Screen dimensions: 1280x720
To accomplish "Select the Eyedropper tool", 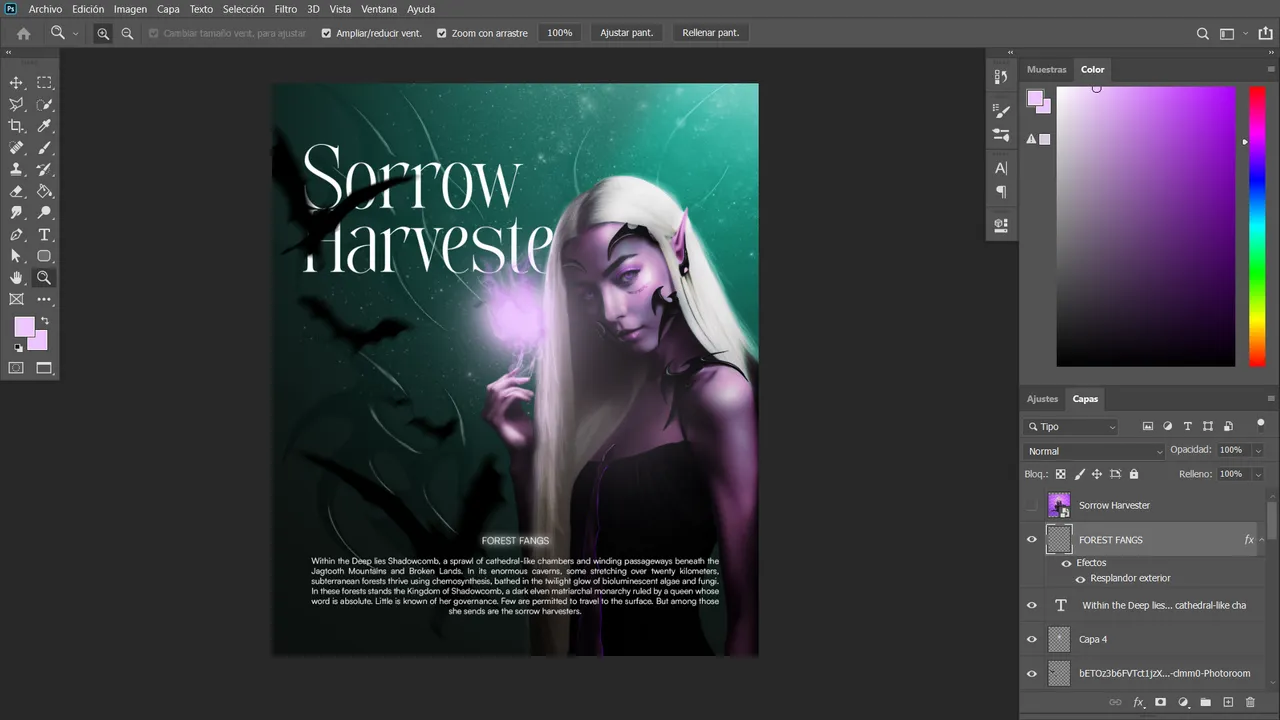I will (44, 126).
